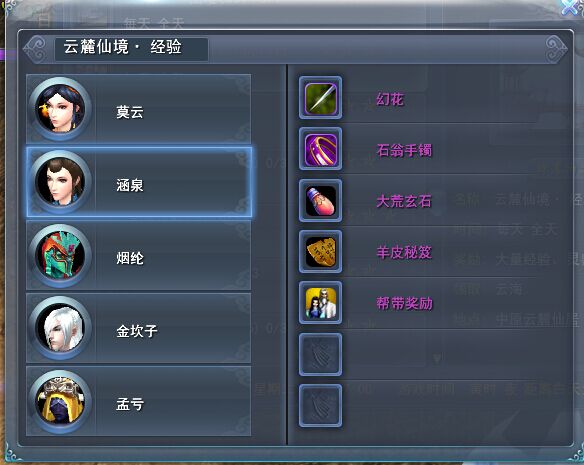This screenshot has width=584, height=465.
Task: Click the 云麓仙境·经验 title label
Action: tap(122, 47)
